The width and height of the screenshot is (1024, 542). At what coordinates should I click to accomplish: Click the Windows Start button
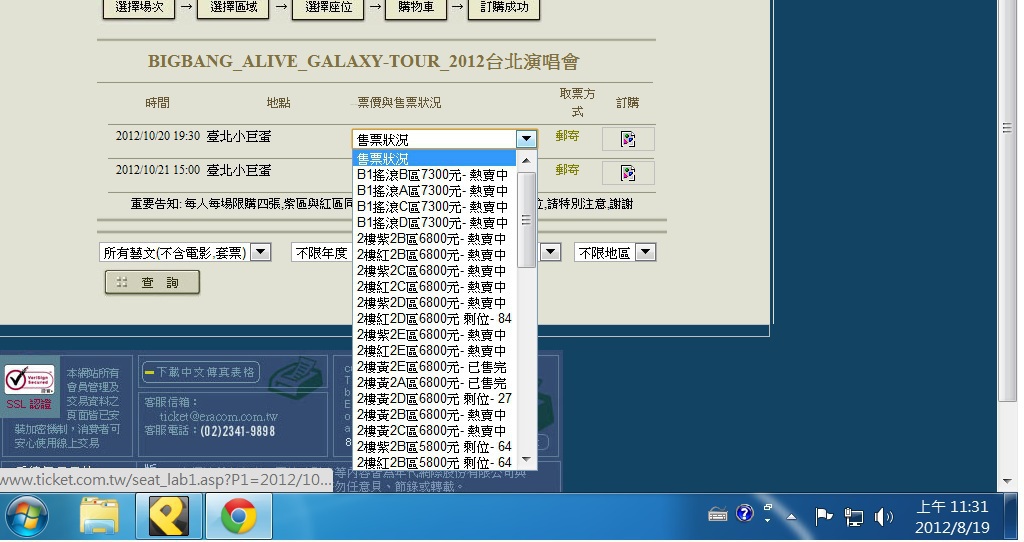(27, 517)
